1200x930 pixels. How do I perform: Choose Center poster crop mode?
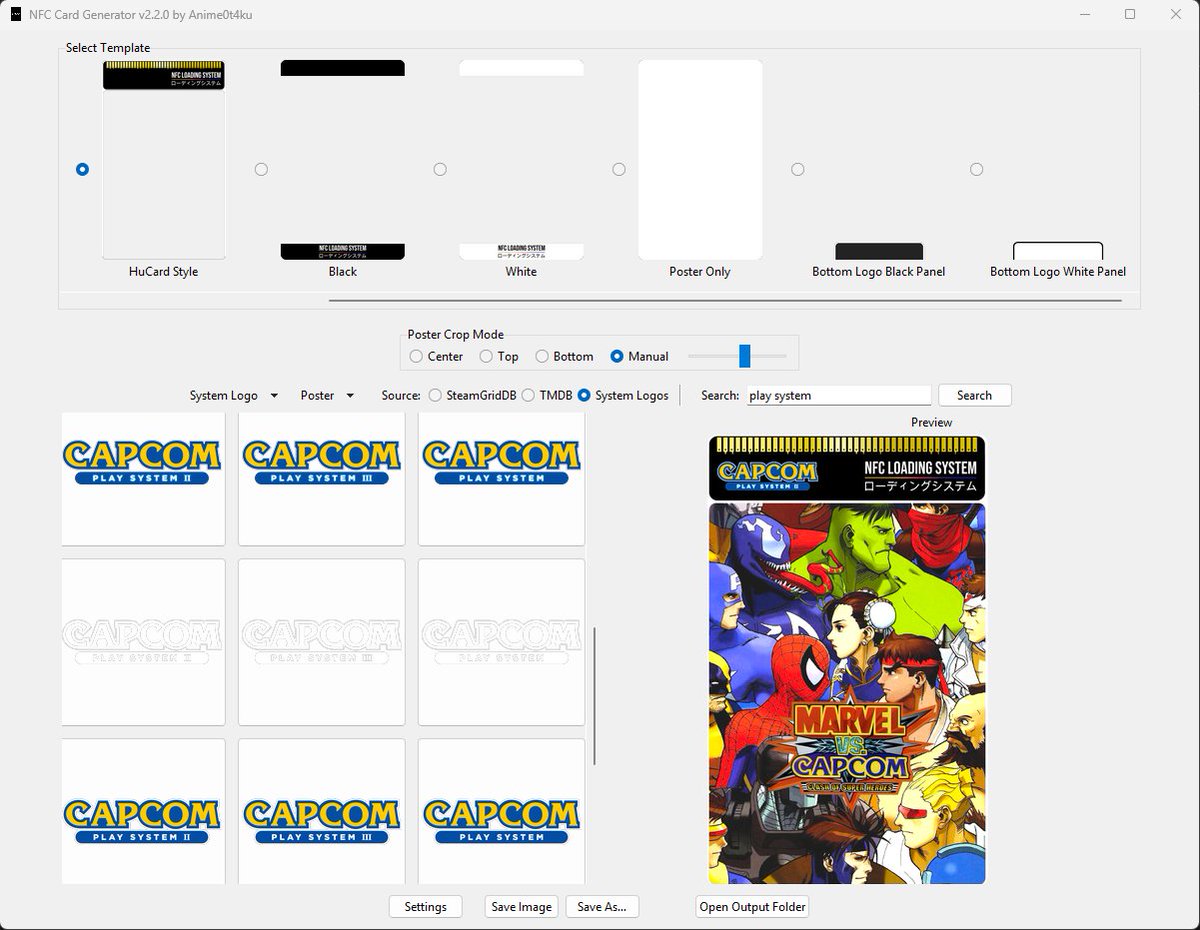click(x=416, y=356)
